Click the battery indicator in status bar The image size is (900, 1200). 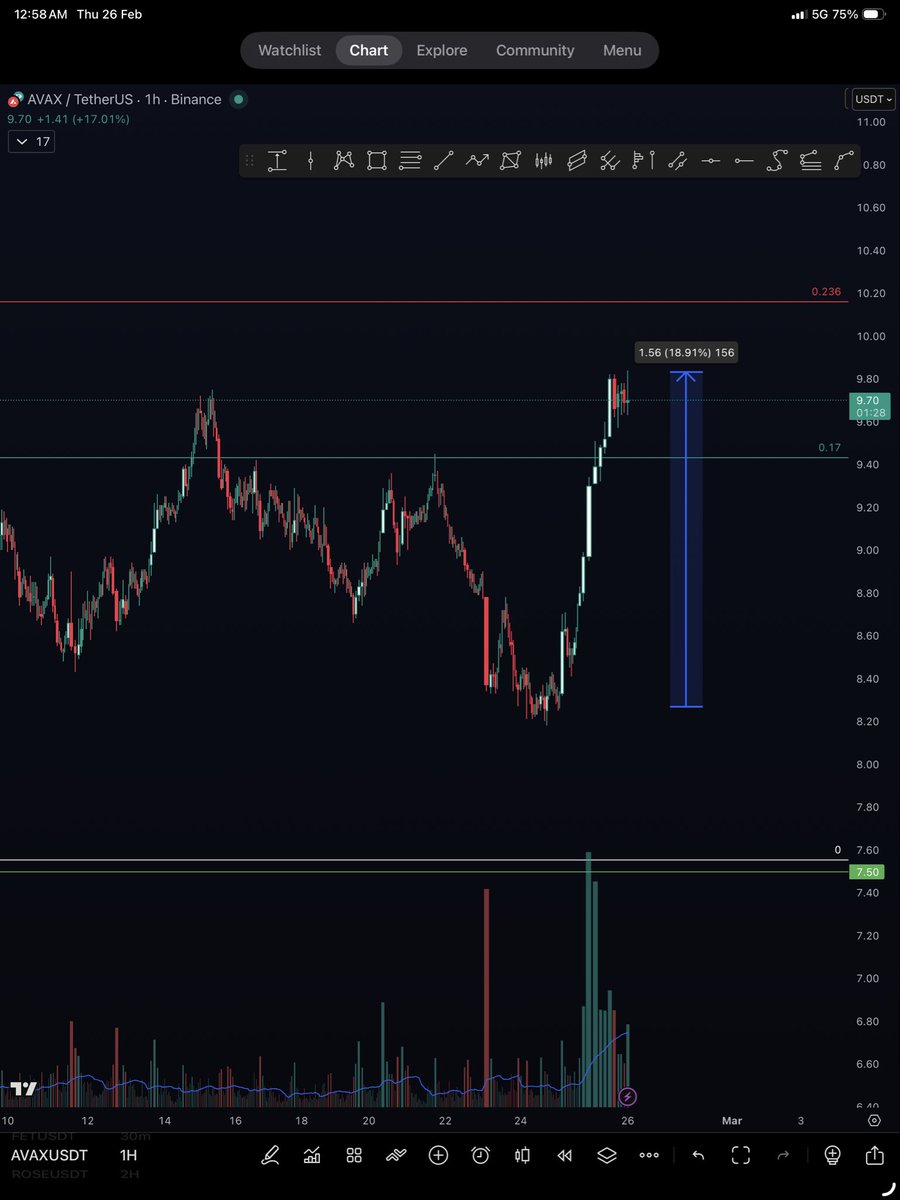tap(873, 15)
